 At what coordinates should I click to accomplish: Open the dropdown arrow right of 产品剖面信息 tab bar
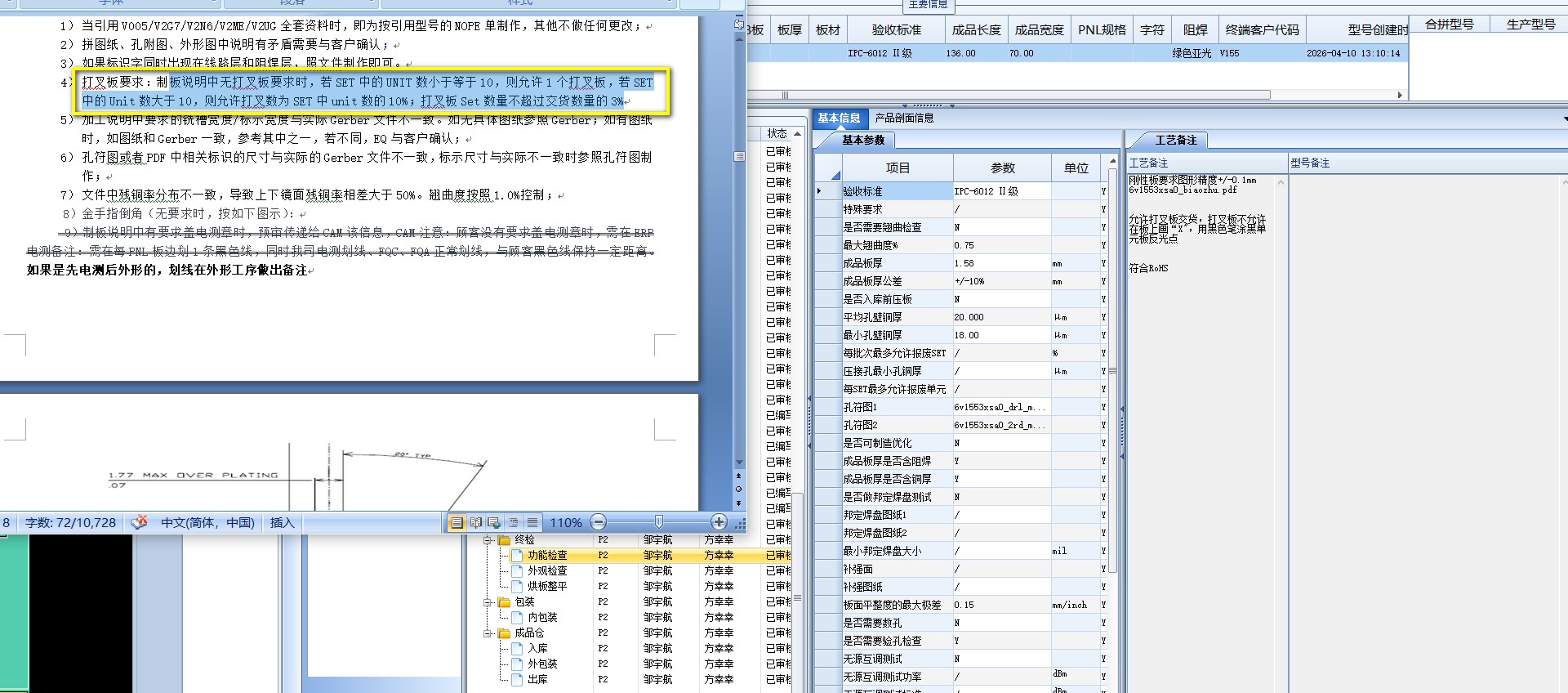1565,118
